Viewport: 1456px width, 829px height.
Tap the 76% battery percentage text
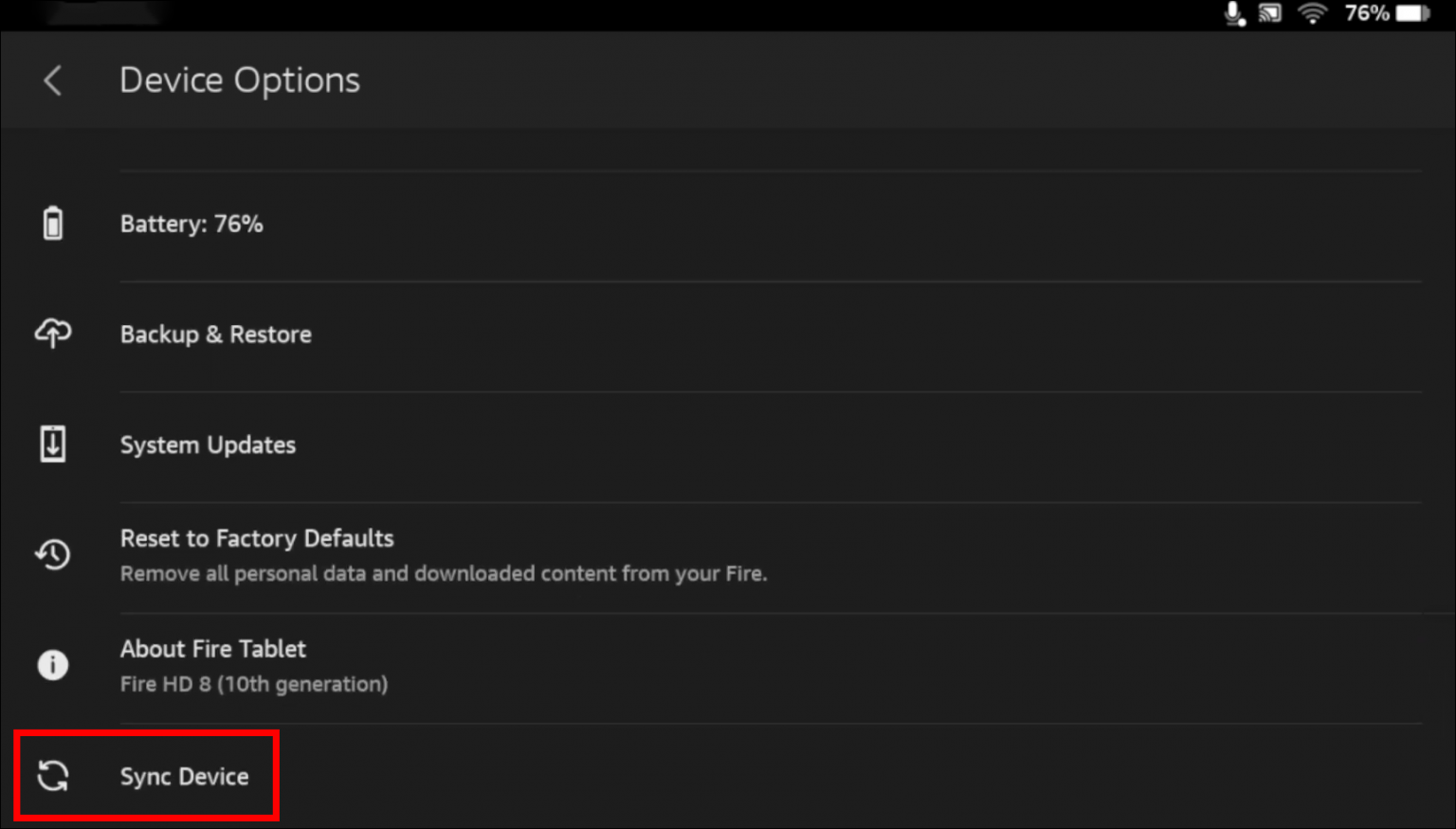pos(1367,13)
